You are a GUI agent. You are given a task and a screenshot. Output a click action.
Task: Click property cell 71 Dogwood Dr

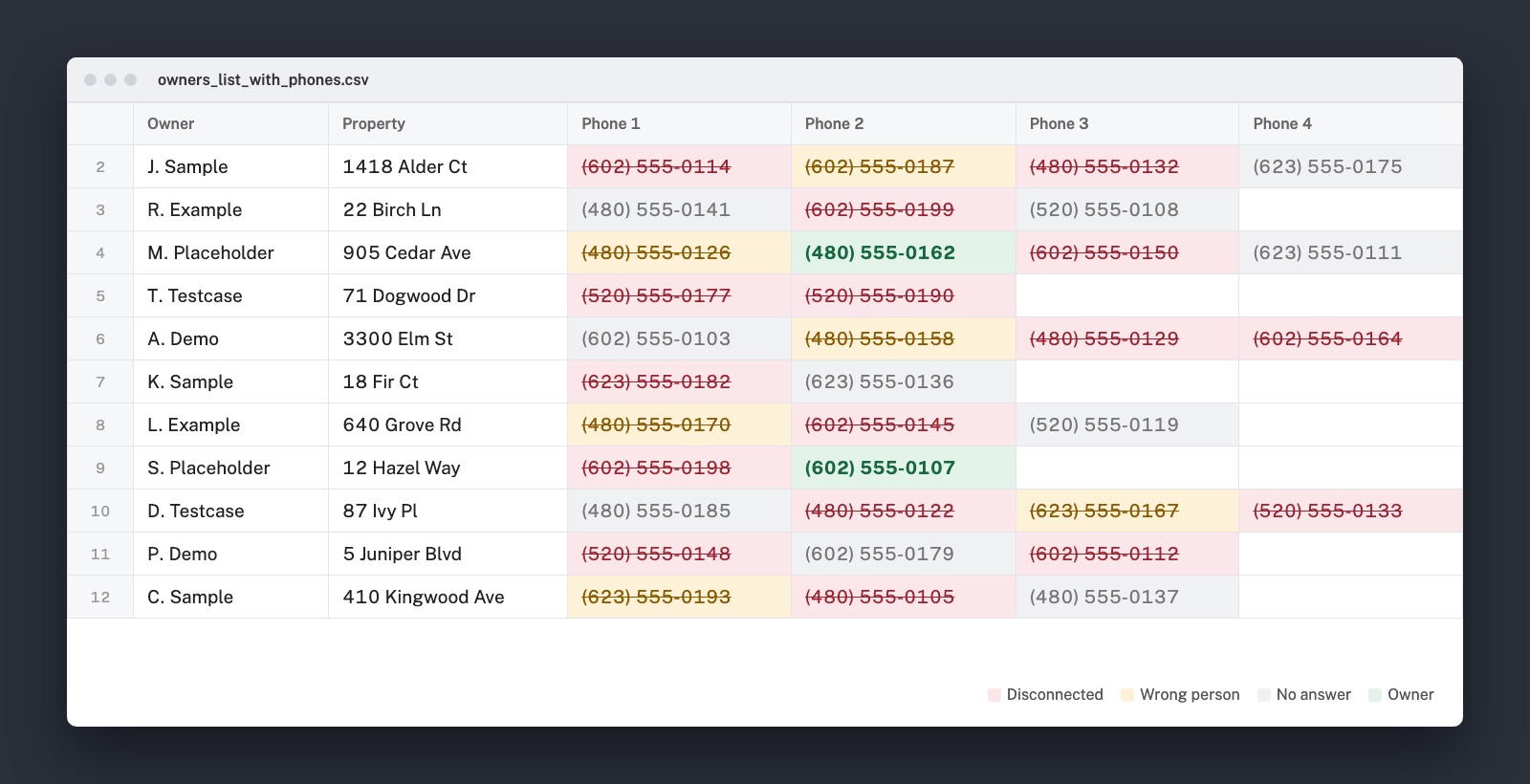tap(448, 295)
